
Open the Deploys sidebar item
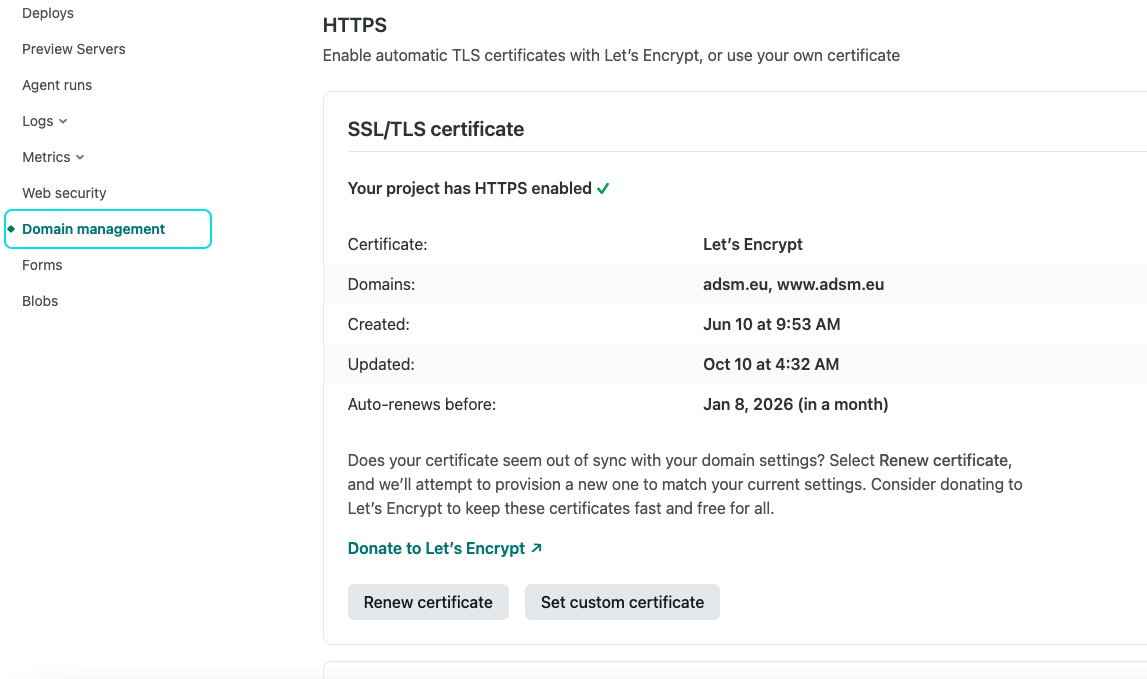[48, 13]
